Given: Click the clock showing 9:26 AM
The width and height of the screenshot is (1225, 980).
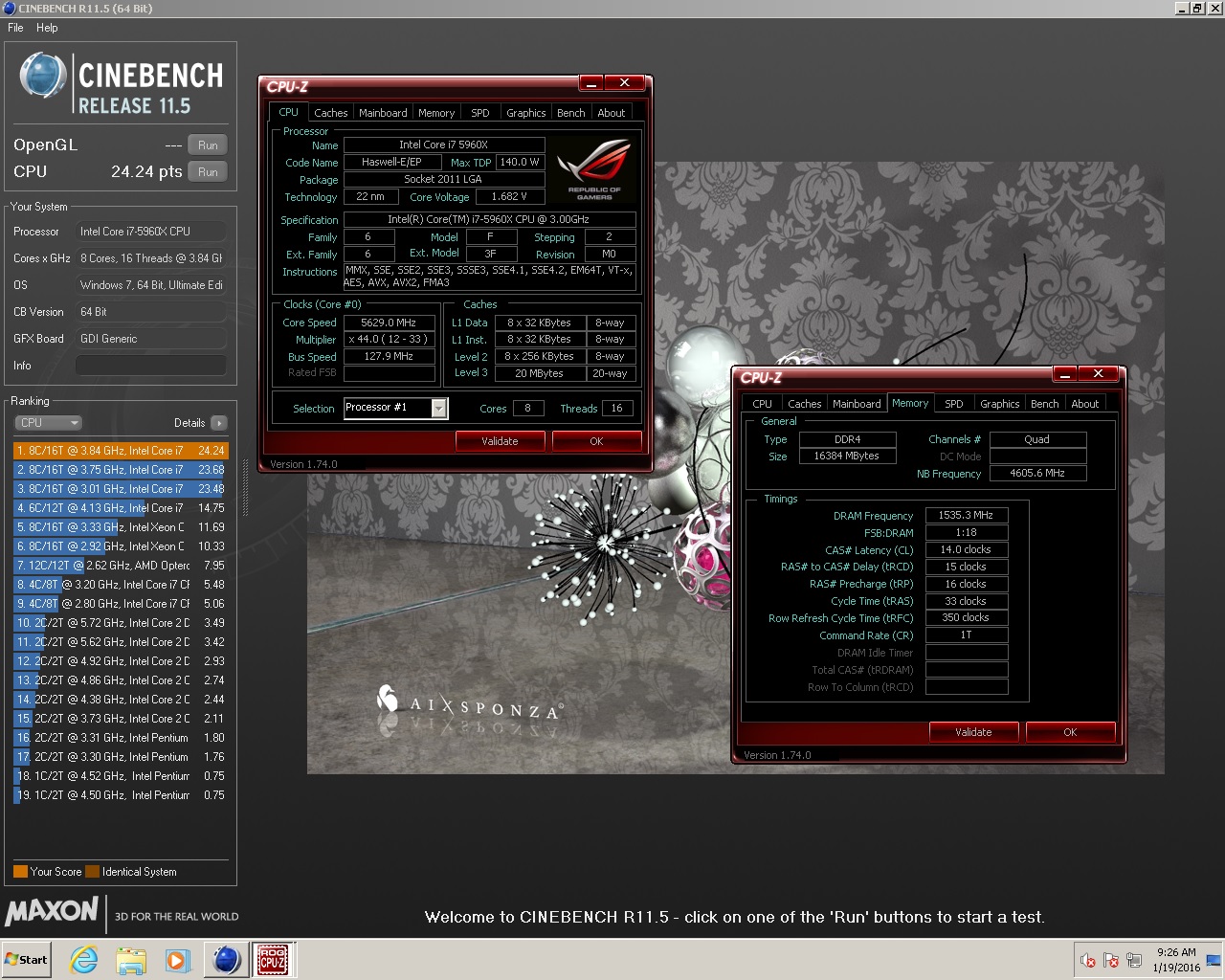Looking at the screenshot, I should pyautogui.click(x=1176, y=952).
